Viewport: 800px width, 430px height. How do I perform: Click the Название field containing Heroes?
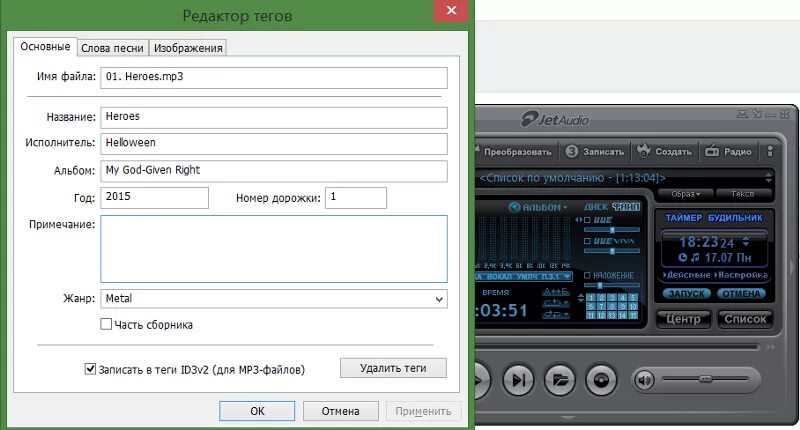273,117
